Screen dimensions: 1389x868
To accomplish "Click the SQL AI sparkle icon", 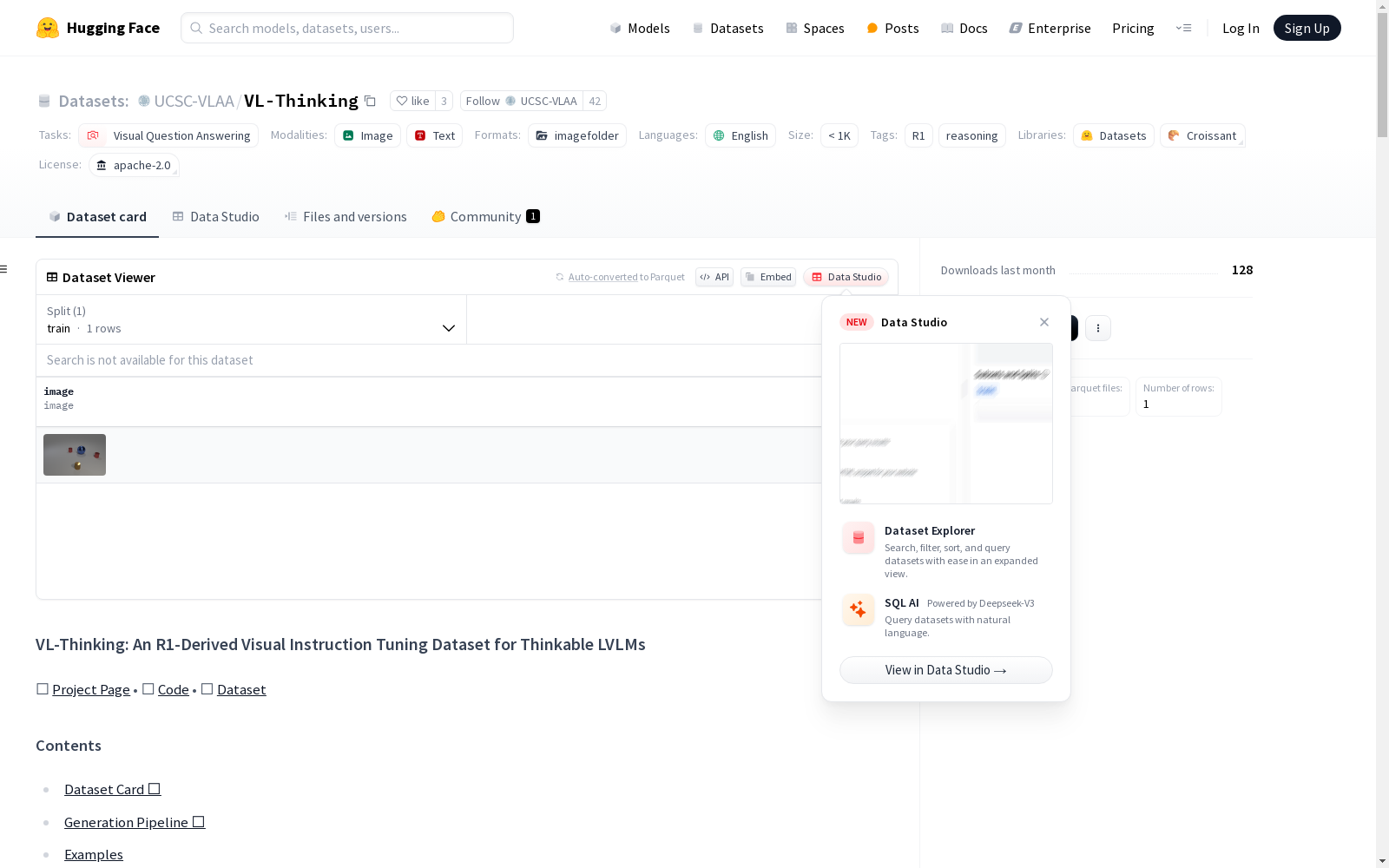I will [859, 609].
